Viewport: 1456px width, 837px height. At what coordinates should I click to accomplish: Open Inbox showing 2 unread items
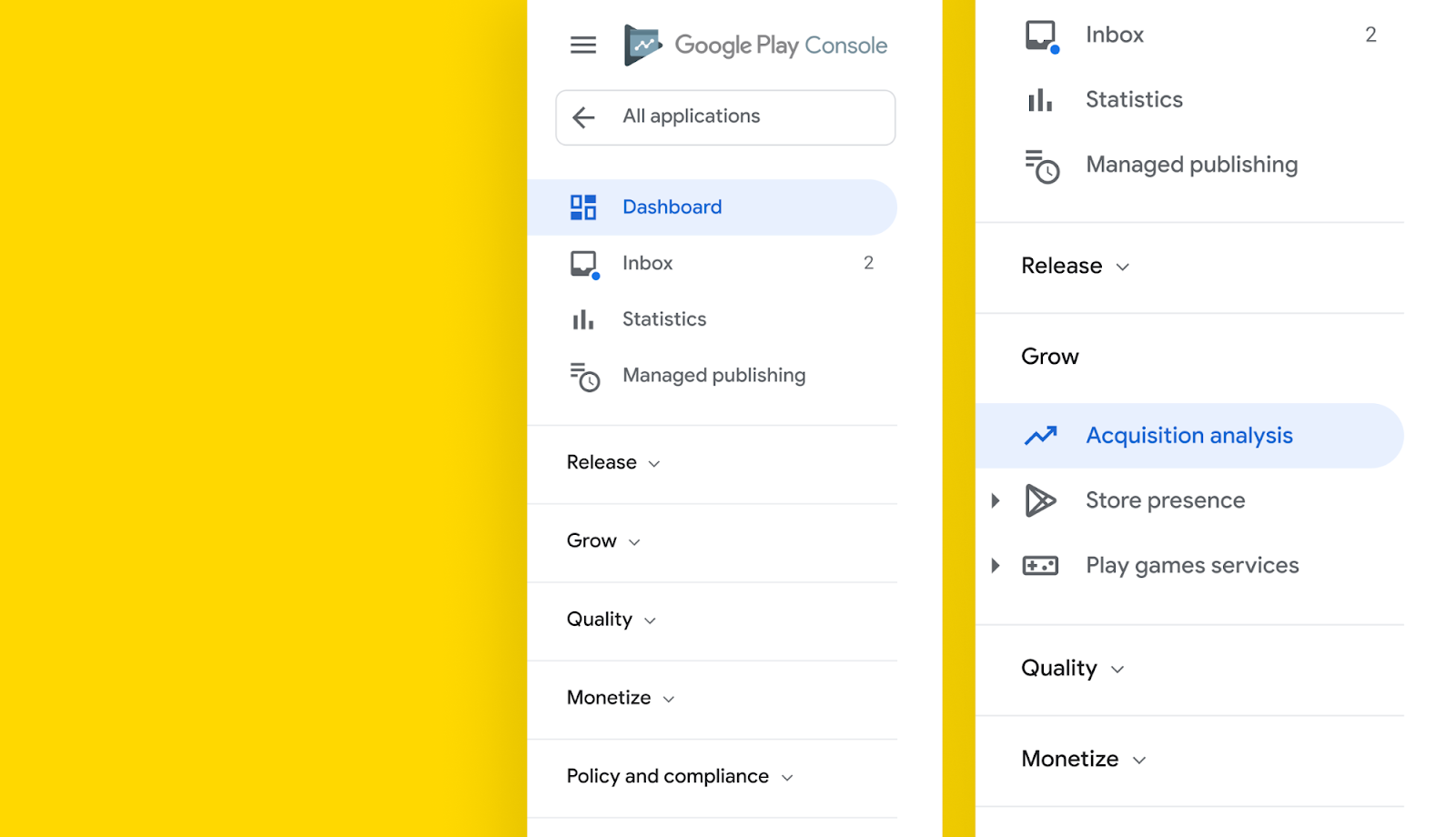[x=647, y=263]
